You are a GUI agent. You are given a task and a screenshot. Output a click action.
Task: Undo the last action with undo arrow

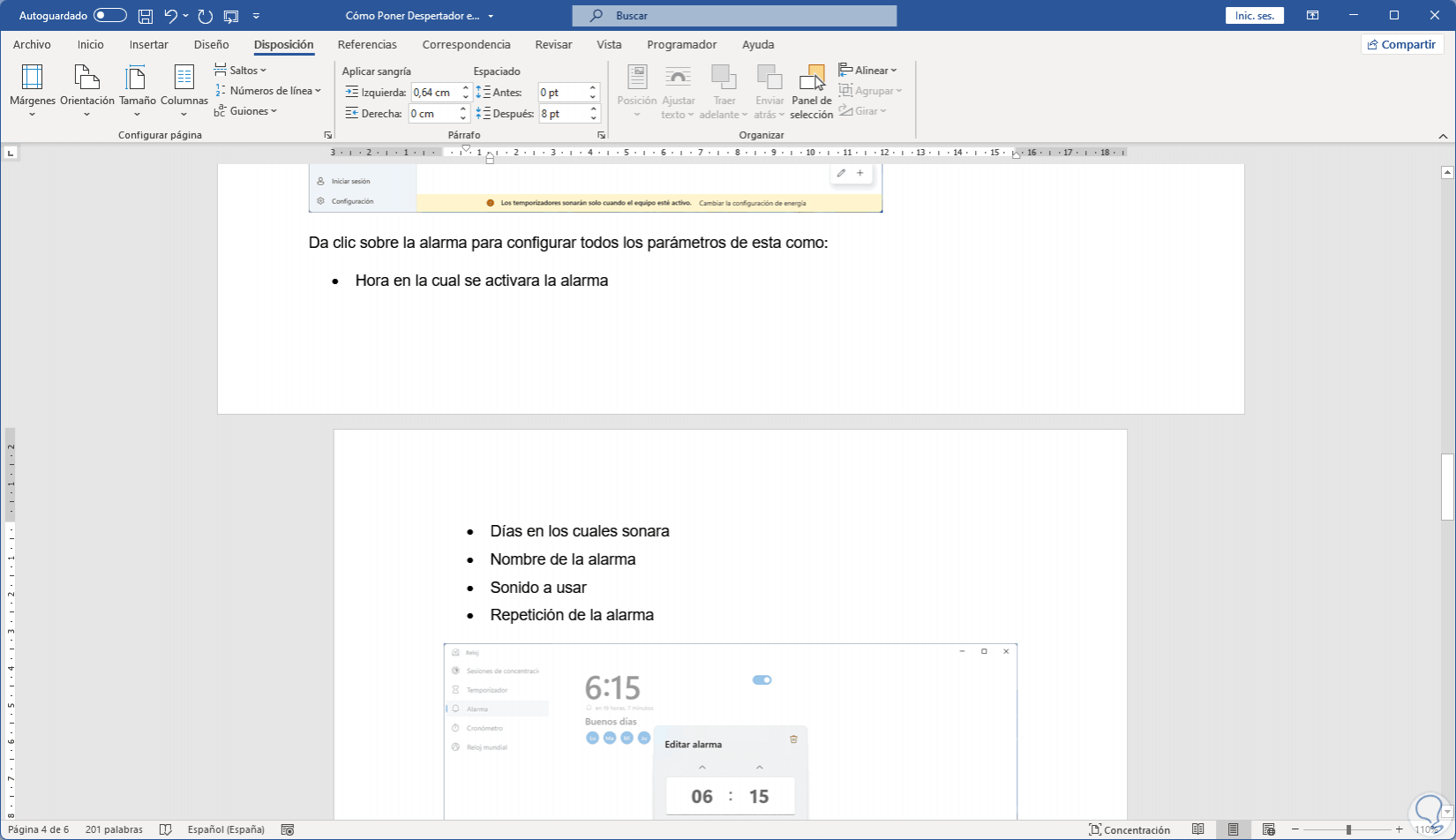[170, 16]
